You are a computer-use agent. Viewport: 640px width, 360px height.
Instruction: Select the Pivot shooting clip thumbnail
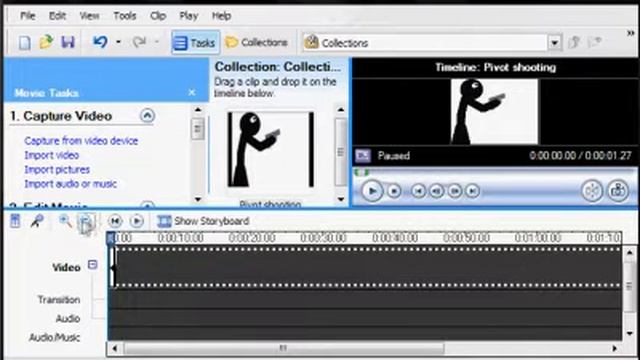tap(271, 150)
